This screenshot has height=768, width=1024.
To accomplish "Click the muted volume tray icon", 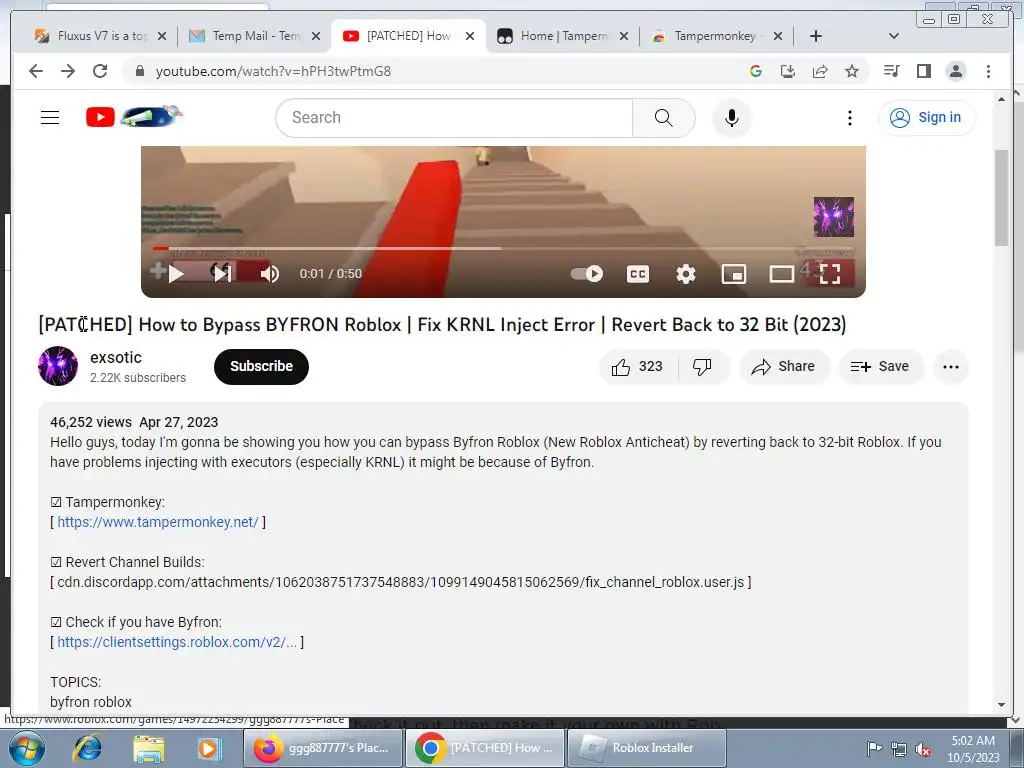I will pos(922,750).
